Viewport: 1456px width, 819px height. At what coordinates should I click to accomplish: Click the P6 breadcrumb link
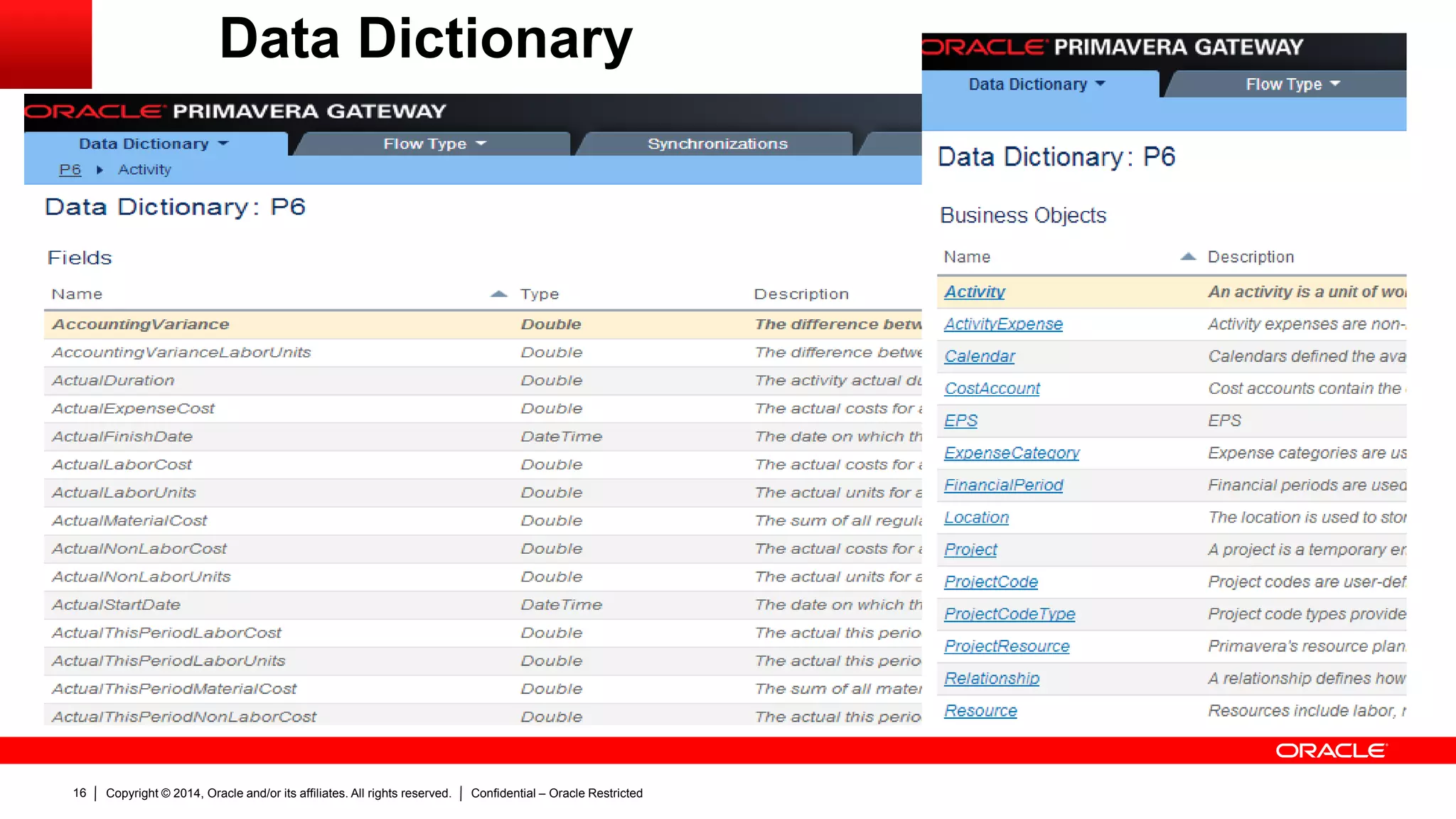click(70, 170)
